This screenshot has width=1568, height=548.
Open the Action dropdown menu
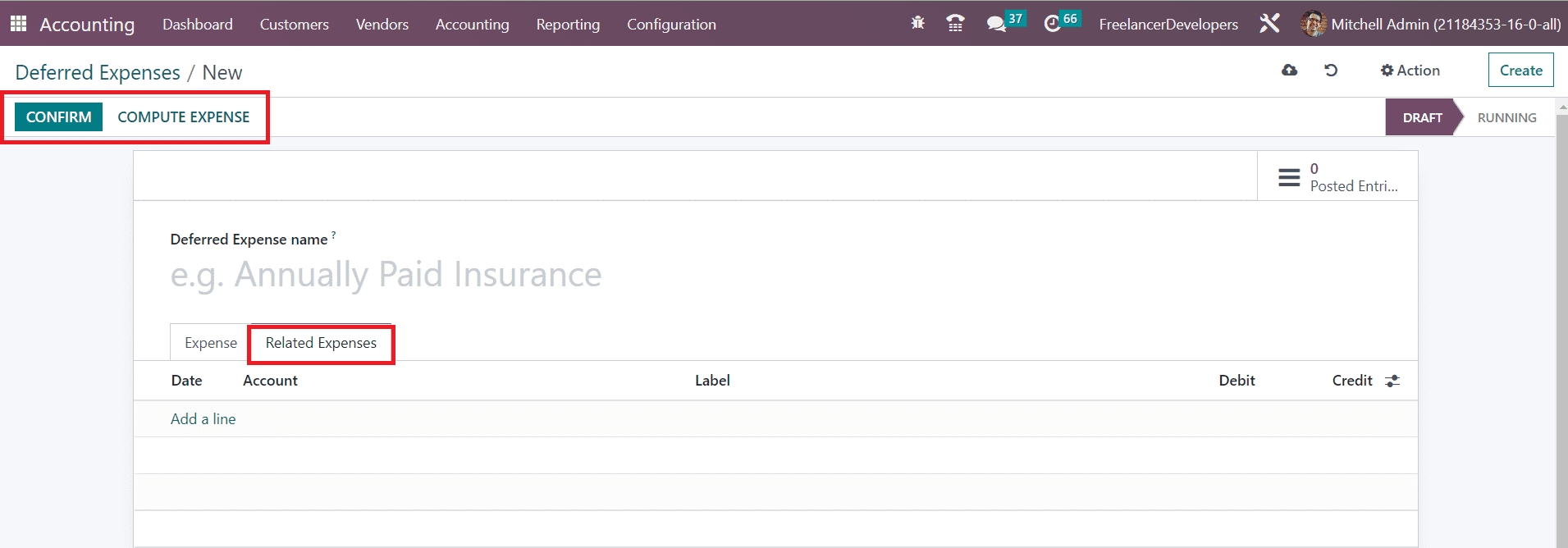click(x=1410, y=71)
